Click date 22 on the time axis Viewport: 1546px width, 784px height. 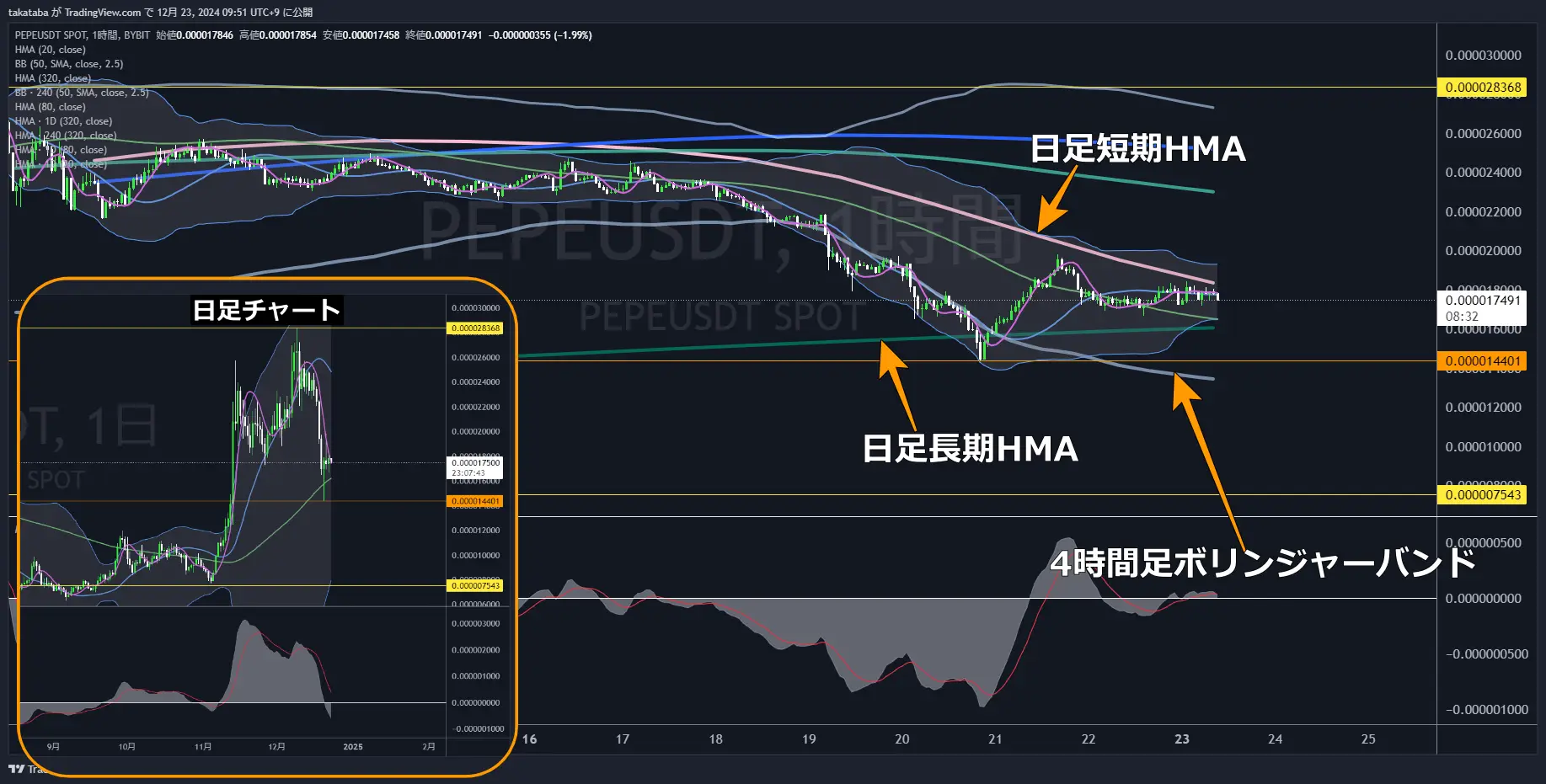click(x=1089, y=739)
